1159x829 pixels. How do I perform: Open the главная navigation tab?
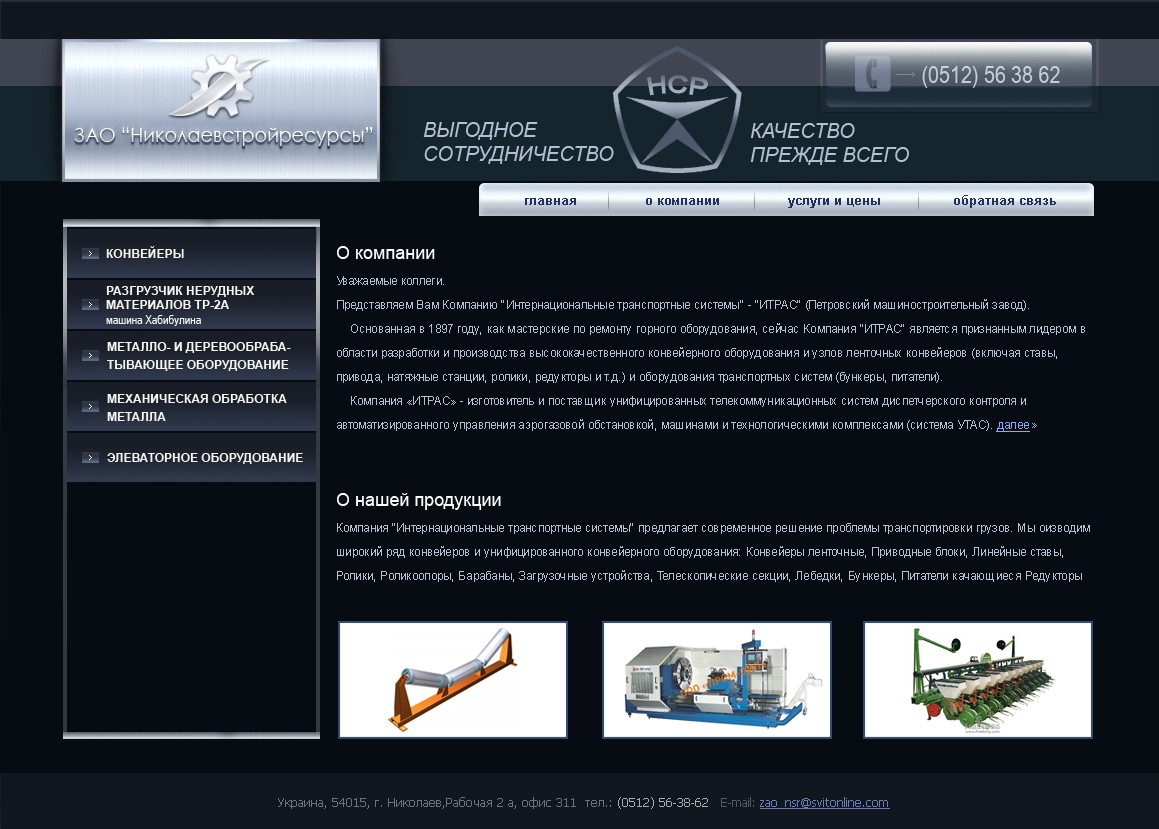[x=550, y=201]
